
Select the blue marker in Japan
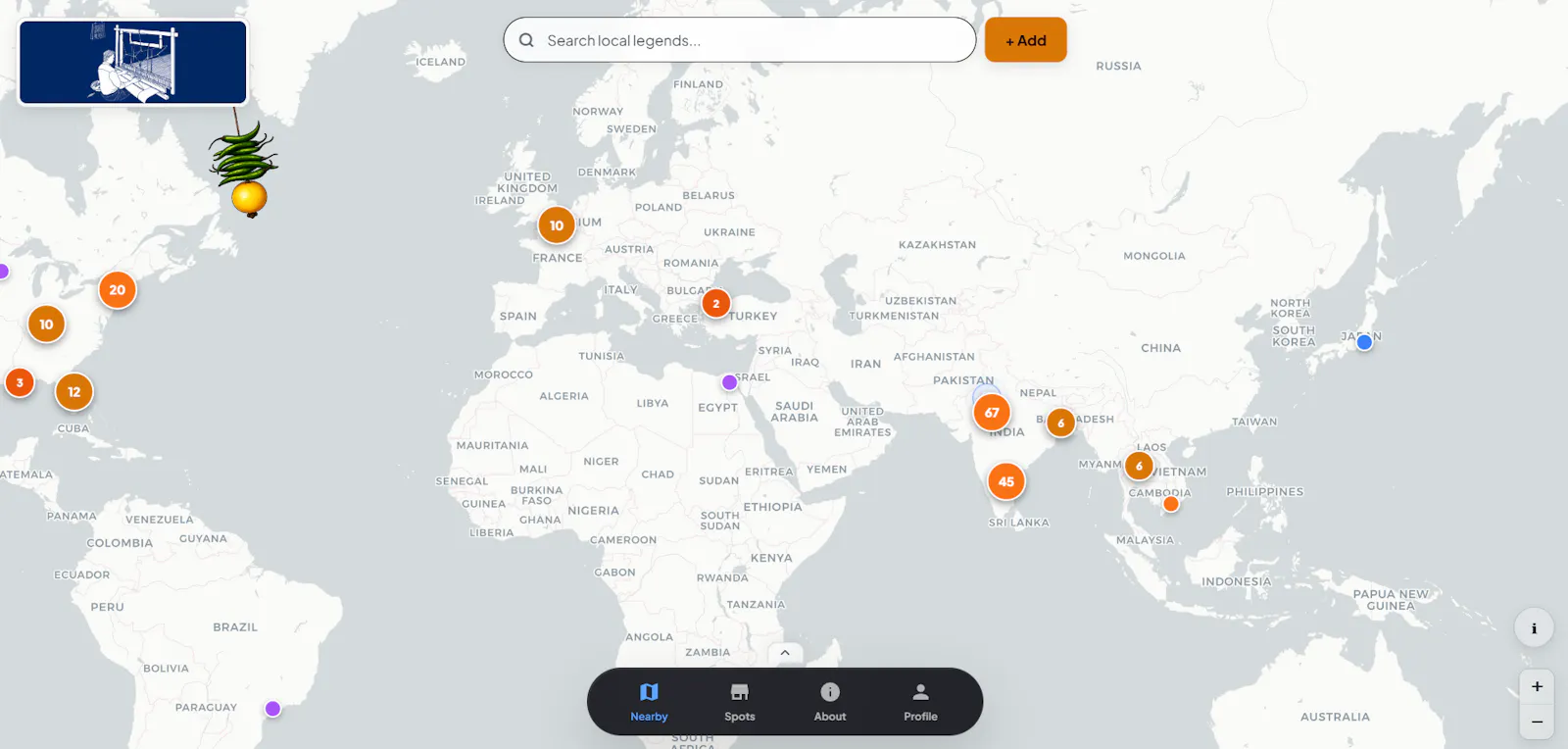1364,342
